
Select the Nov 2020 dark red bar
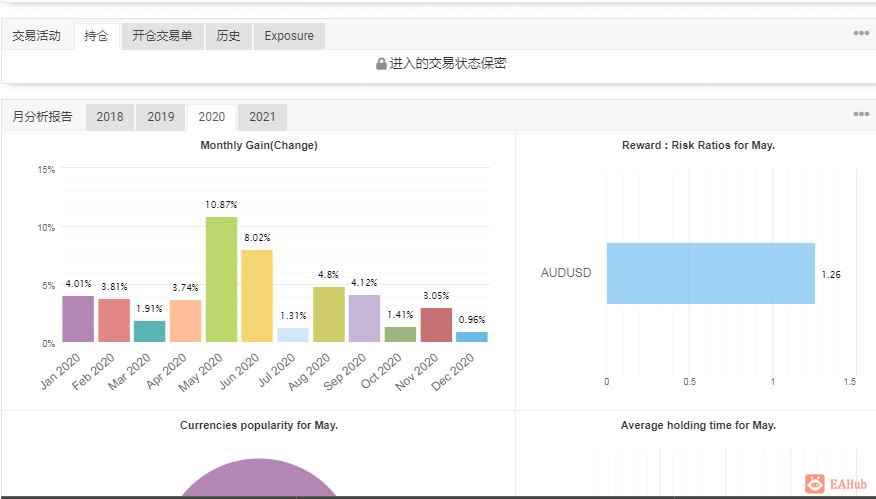pos(436,325)
